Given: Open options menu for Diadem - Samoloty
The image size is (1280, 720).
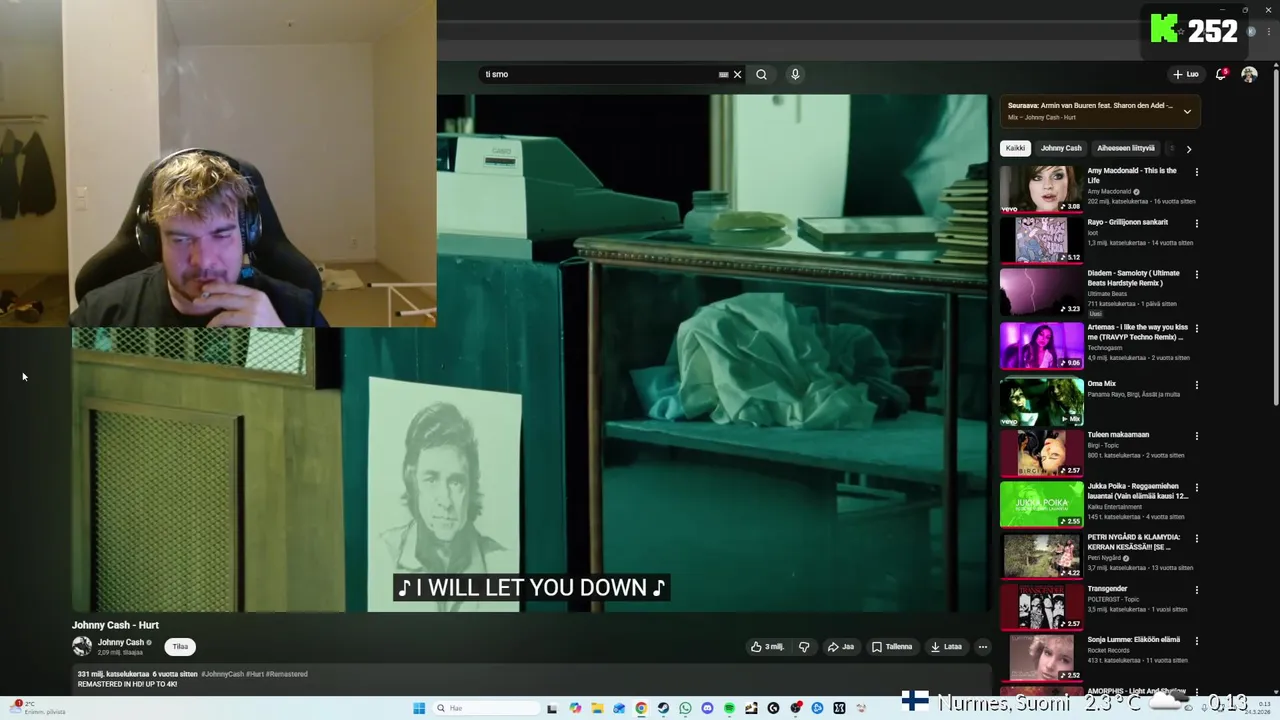Looking at the screenshot, I should [x=1196, y=274].
